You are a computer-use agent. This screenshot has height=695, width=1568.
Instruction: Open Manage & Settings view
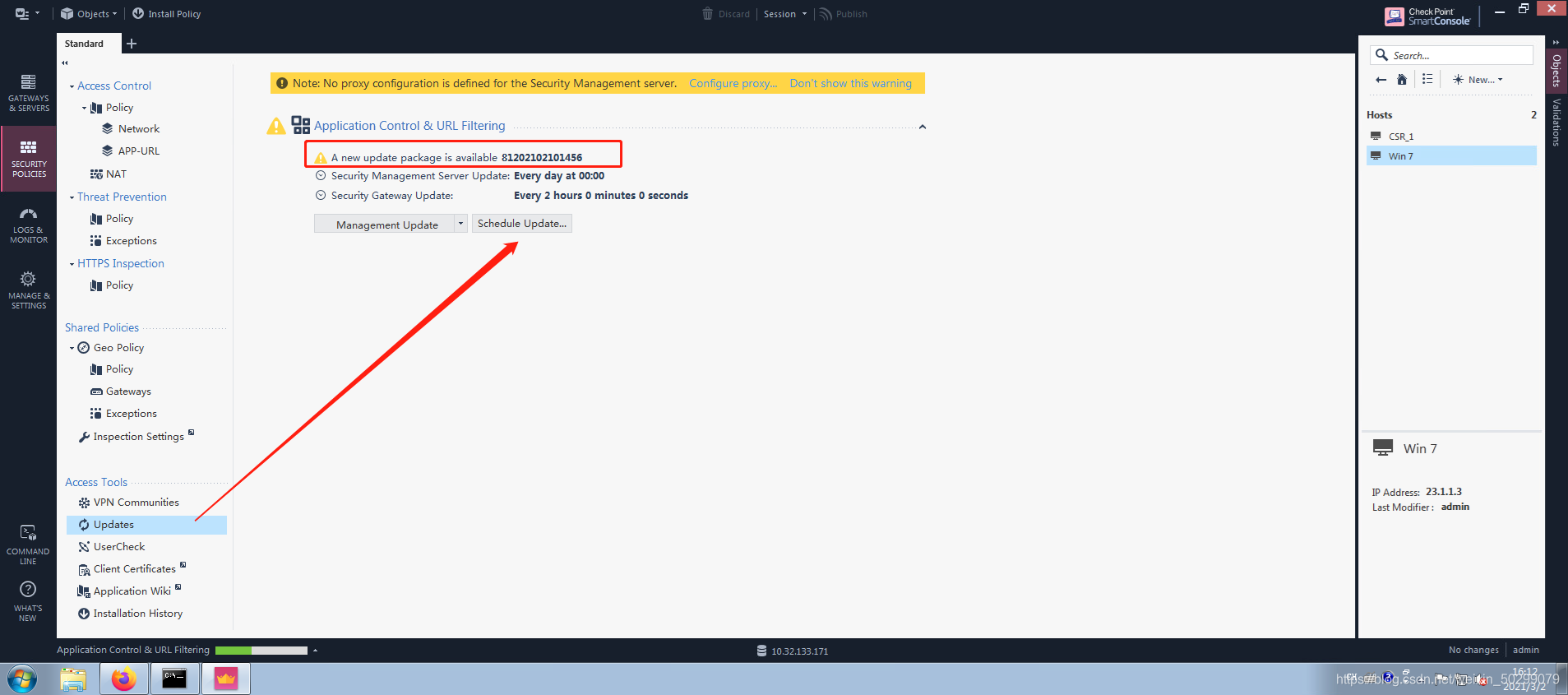point(29,290)
